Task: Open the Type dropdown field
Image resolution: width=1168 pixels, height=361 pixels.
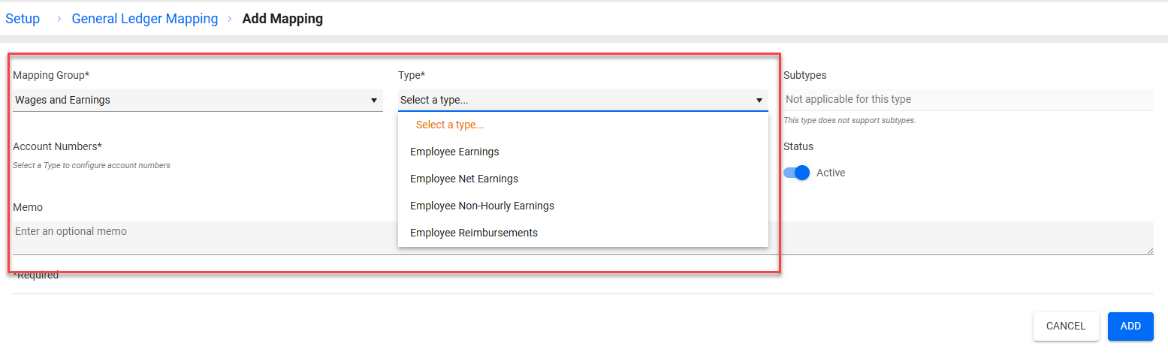Action: tap(583, 100)
